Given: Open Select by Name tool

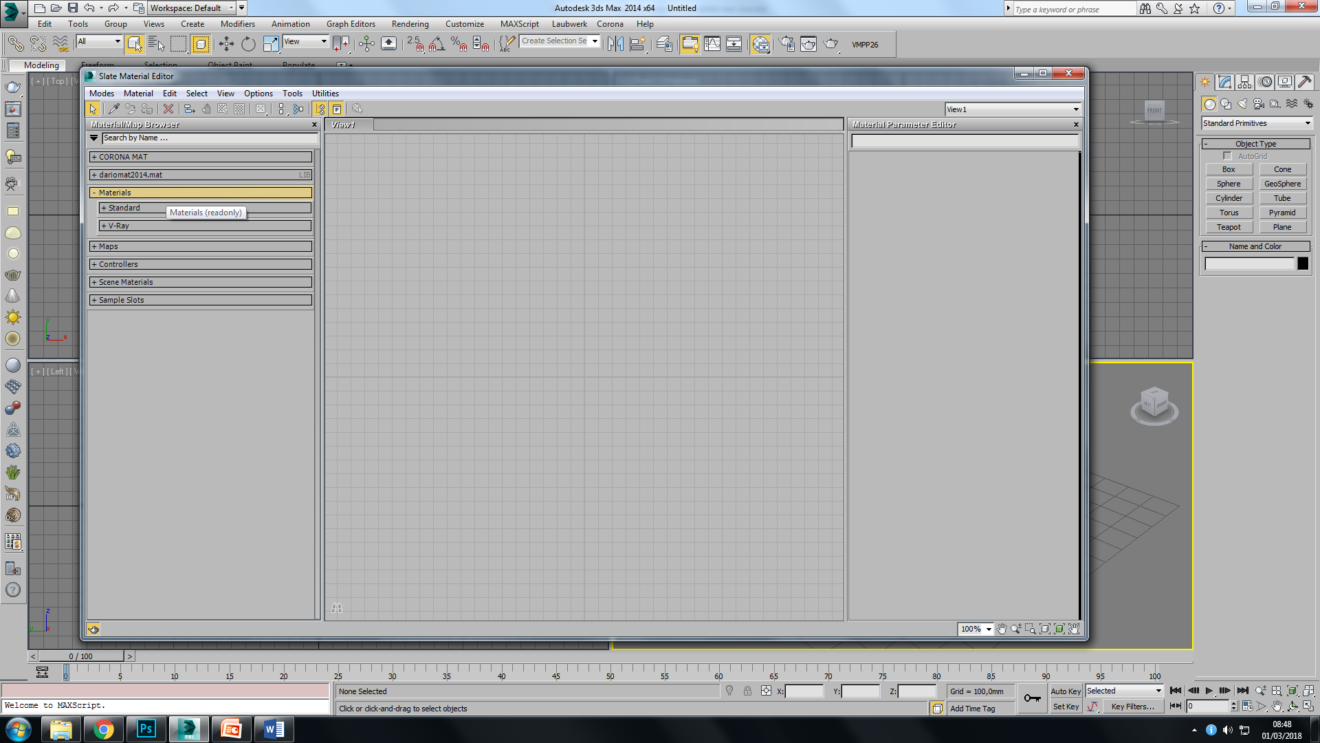Looking at the screenshot, I should pos(156,44).
